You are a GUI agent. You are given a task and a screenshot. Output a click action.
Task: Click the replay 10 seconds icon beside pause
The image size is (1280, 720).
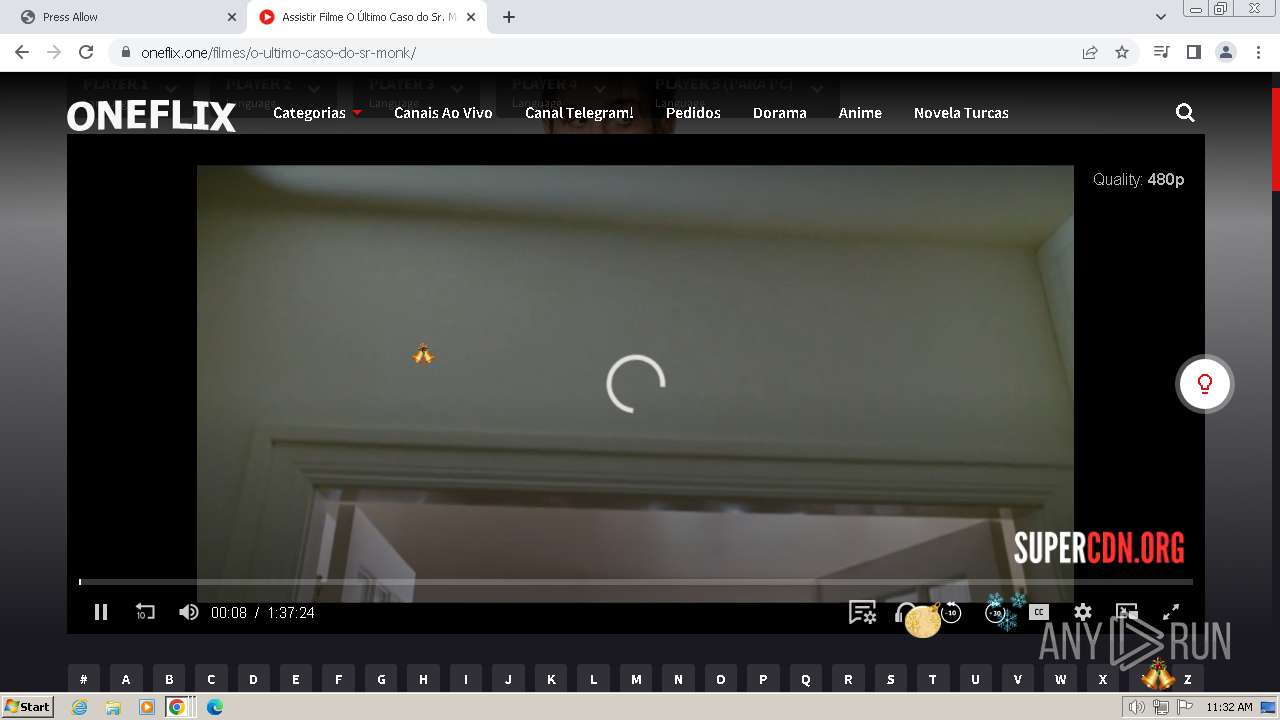(x=145, y=612)
